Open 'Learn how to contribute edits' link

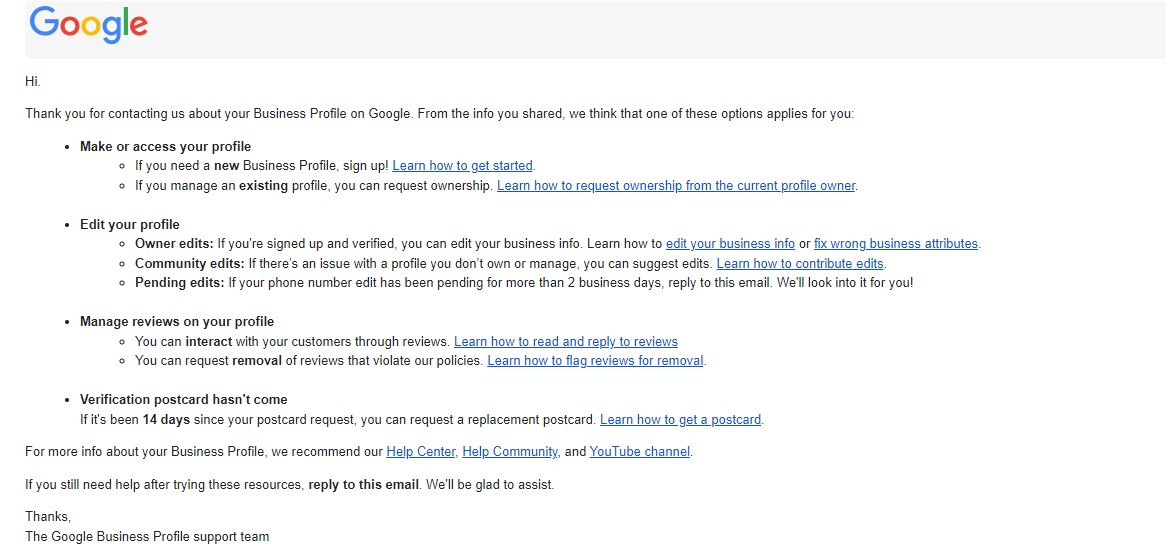point(800,263)
